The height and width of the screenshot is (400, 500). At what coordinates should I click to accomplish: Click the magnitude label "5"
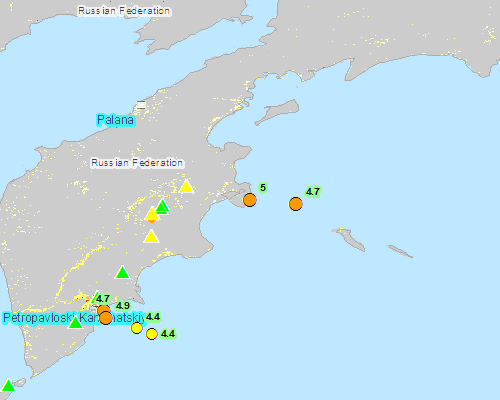(x=263, y=188)
